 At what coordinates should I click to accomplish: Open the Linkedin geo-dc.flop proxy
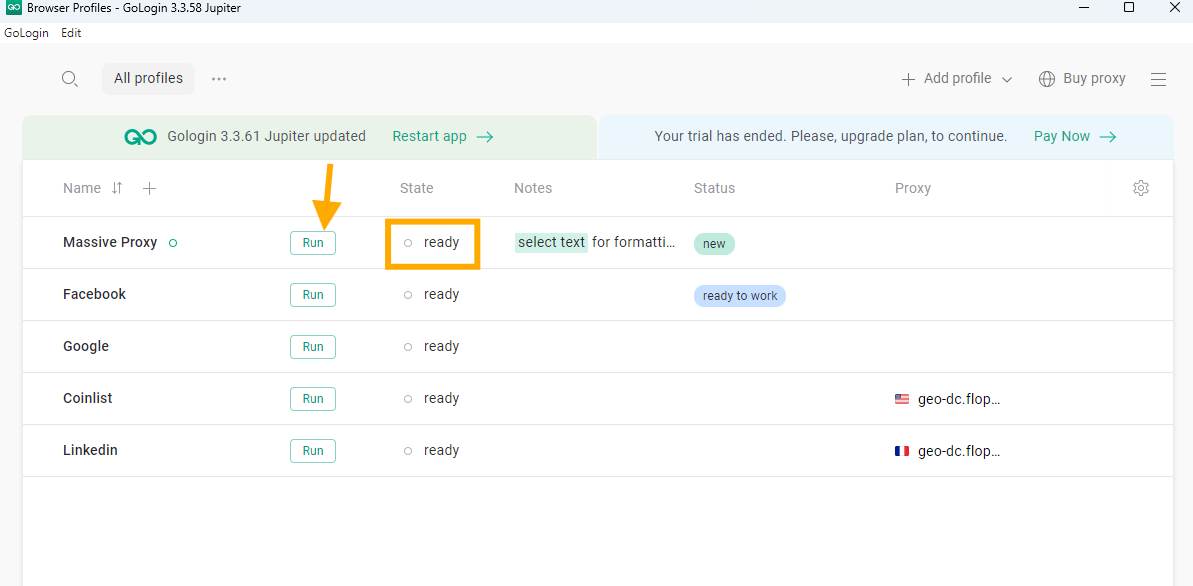coord(959,451)
